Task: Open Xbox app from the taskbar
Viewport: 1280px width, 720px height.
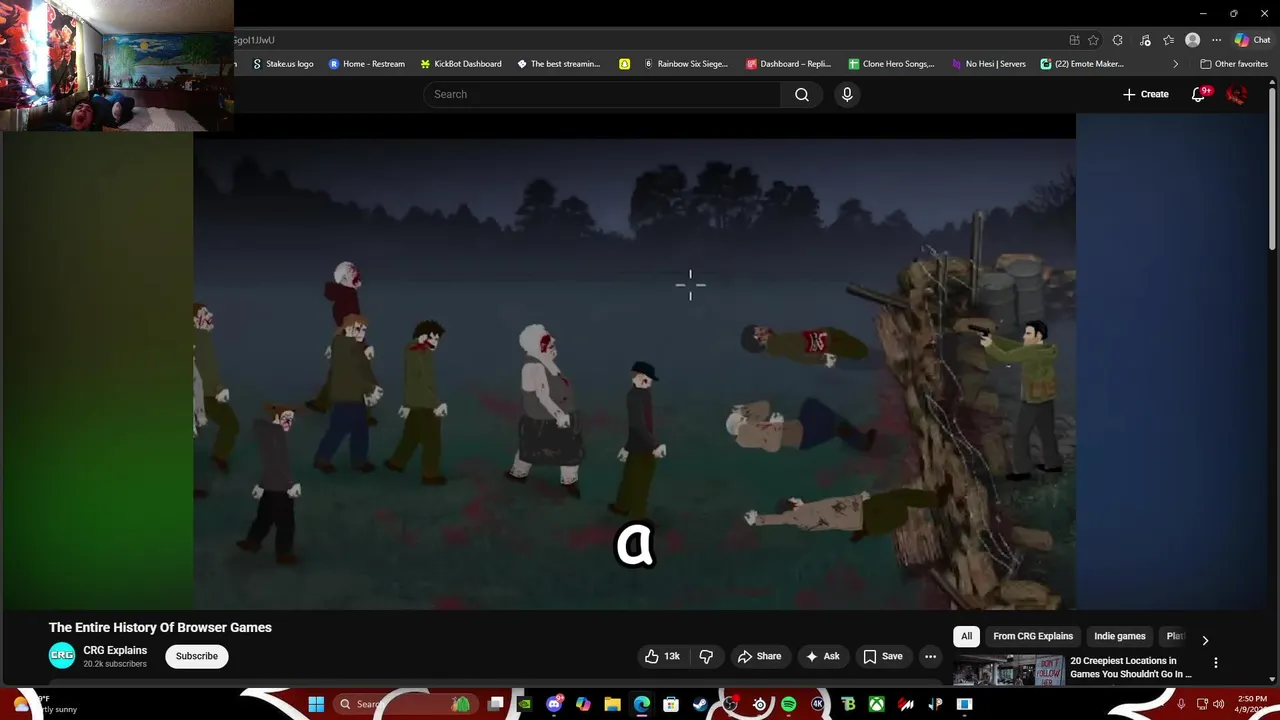Action: point(876,704)
